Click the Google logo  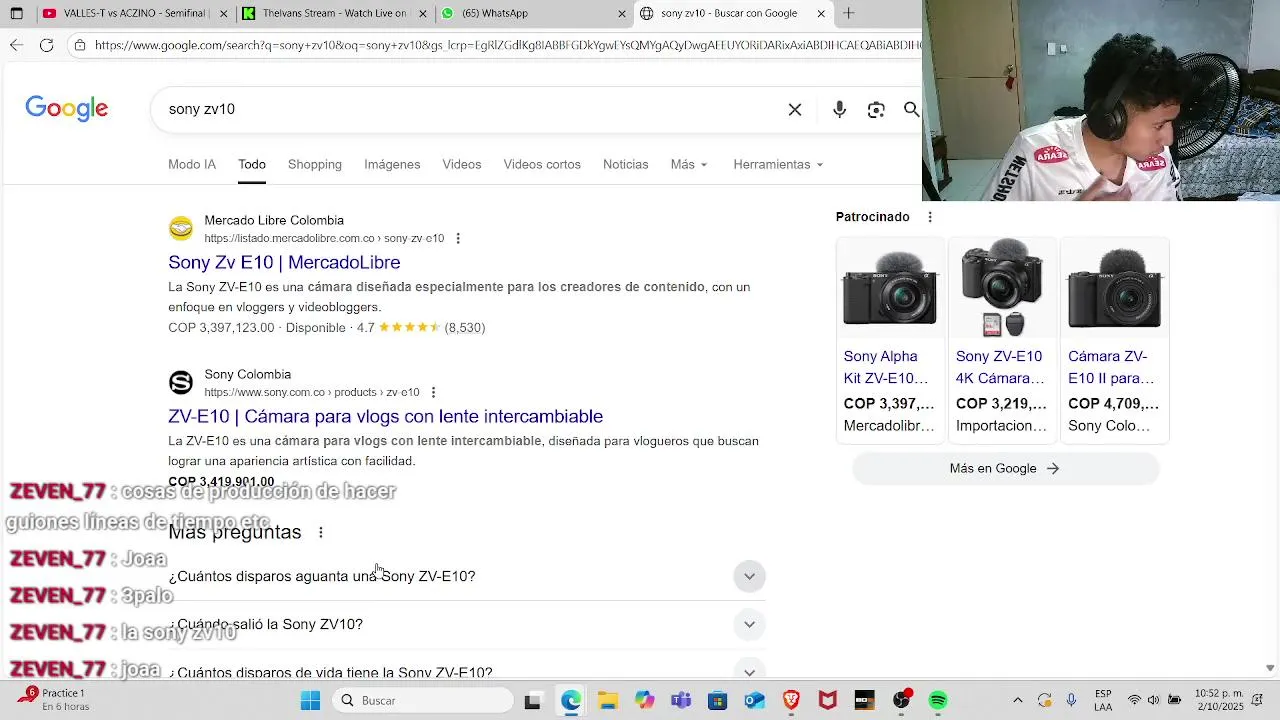pos(67,109)
